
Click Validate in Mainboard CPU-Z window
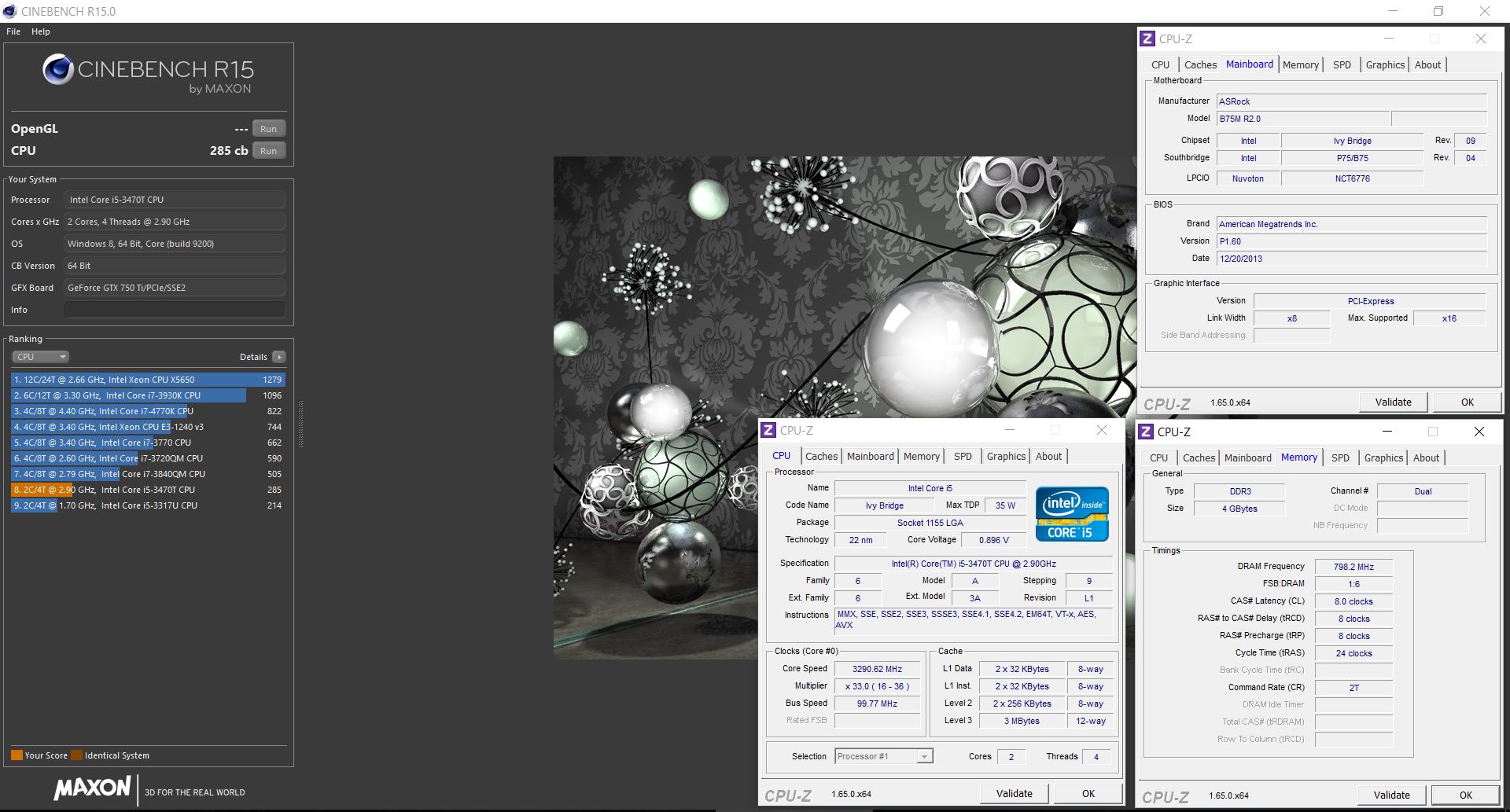pos(1393,402)
